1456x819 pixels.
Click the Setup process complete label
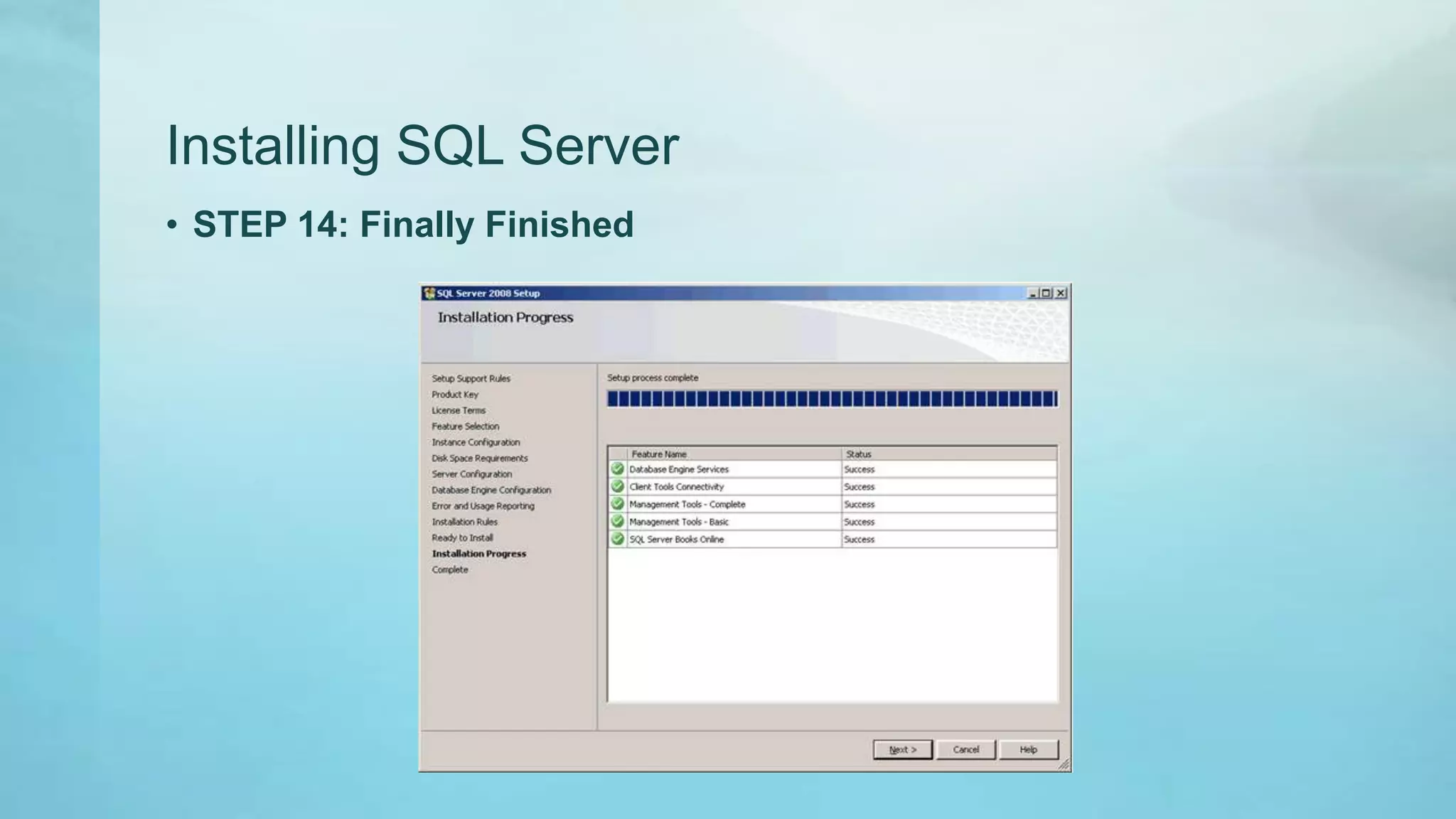coord(653,378)
